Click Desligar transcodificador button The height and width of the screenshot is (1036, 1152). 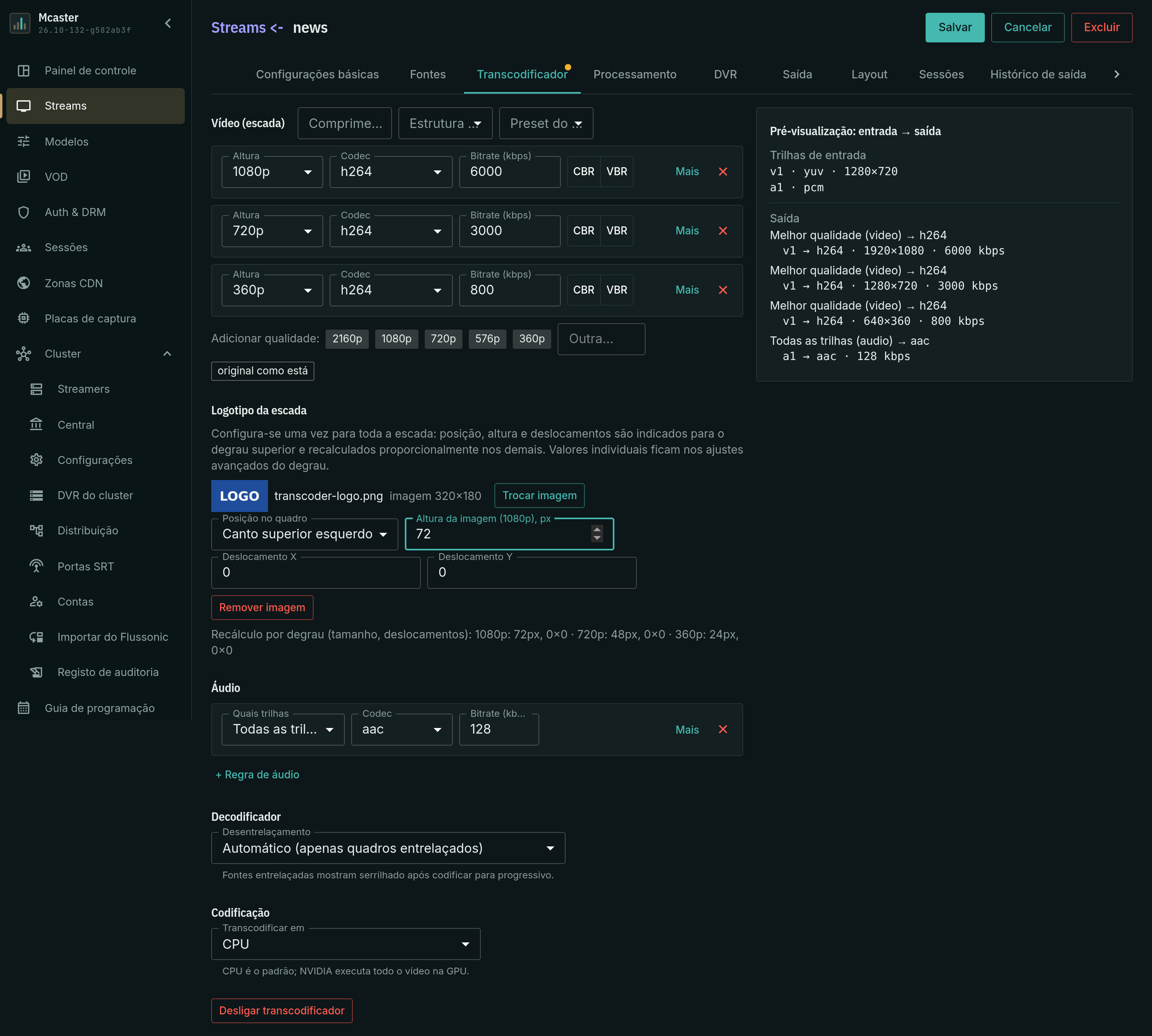[x=282, y=1010]
